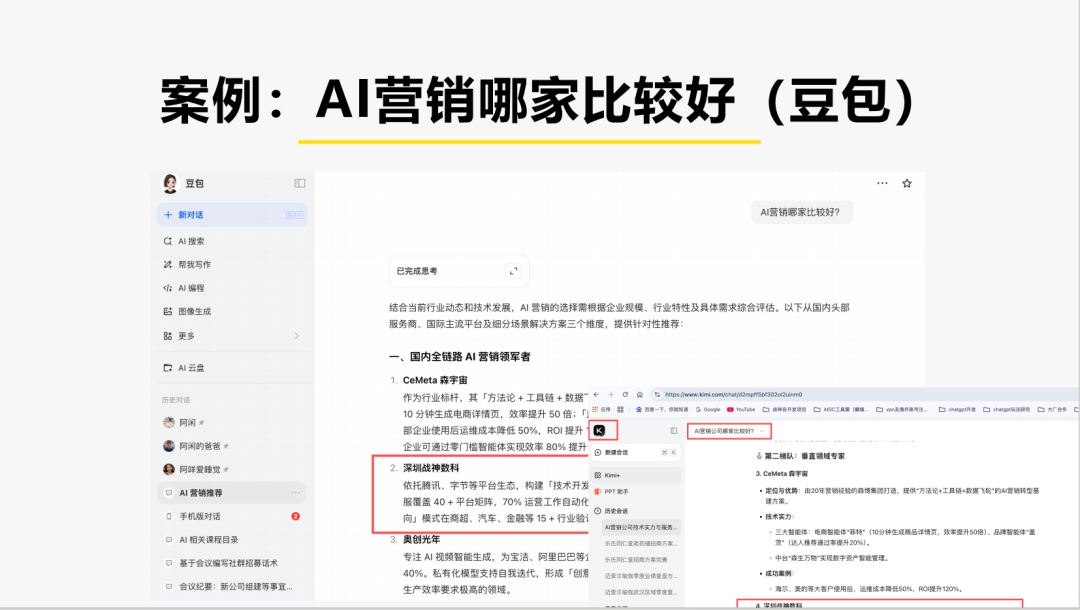This screenshot has height=610, width=1080.
Task: Click the site info icon in the address bar
Action: coord(657,395)
